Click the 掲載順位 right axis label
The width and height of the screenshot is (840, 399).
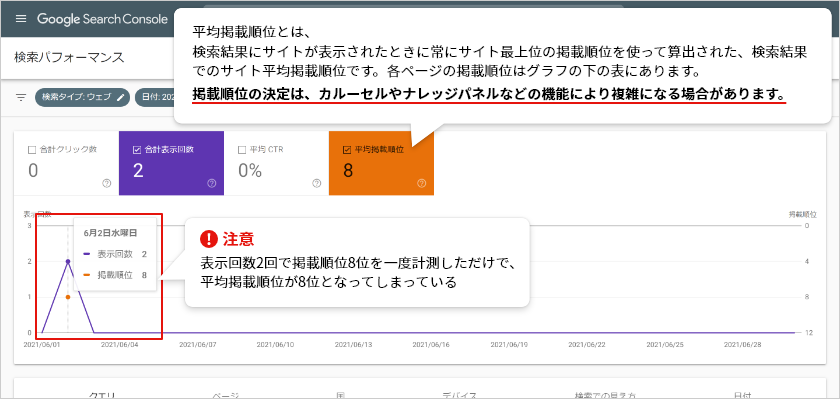click(x=802, y=214)
